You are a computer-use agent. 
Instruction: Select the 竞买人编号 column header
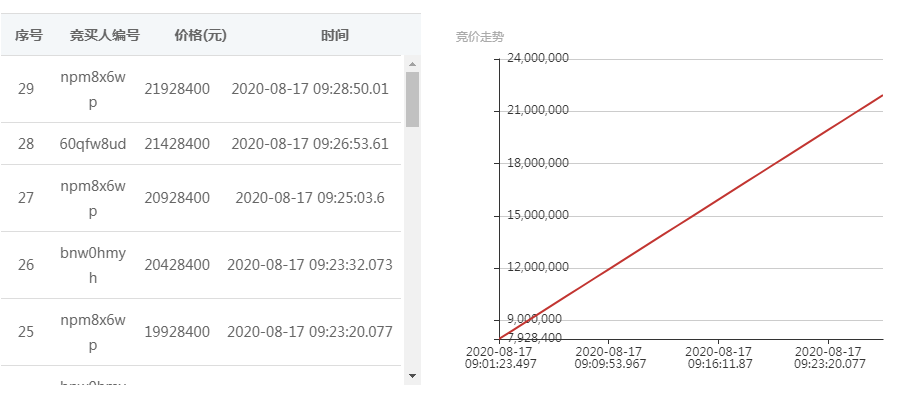(x=105, y=35)
